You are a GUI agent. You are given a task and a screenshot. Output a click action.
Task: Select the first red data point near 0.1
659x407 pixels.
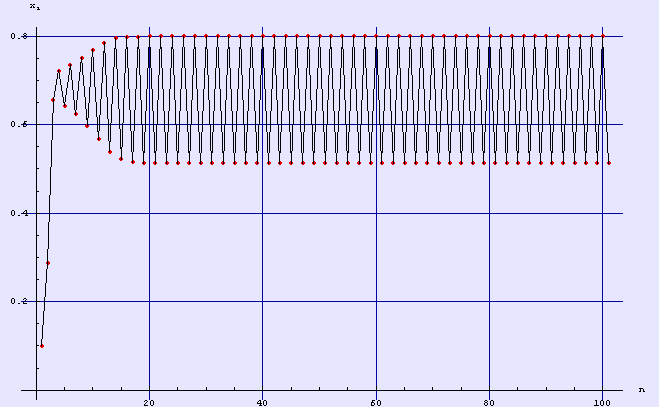[x=42, y=346]
